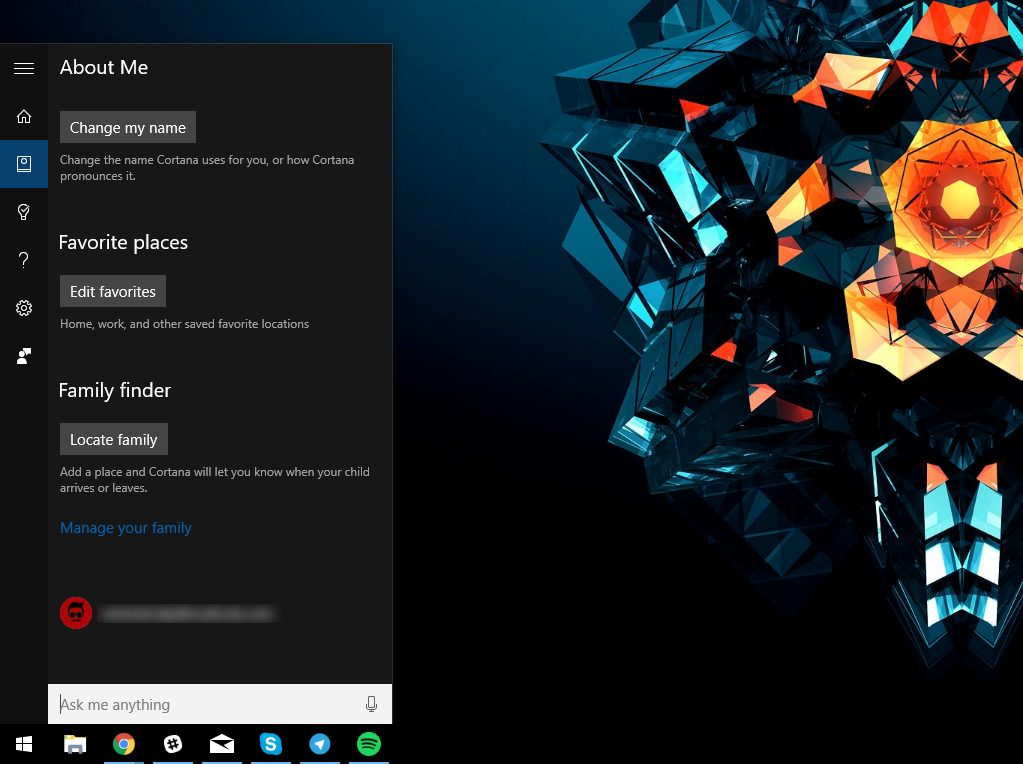Viewport: 1023px width, 764px height.
Task: Click the Edit favorites button
Action: [113, 291]
